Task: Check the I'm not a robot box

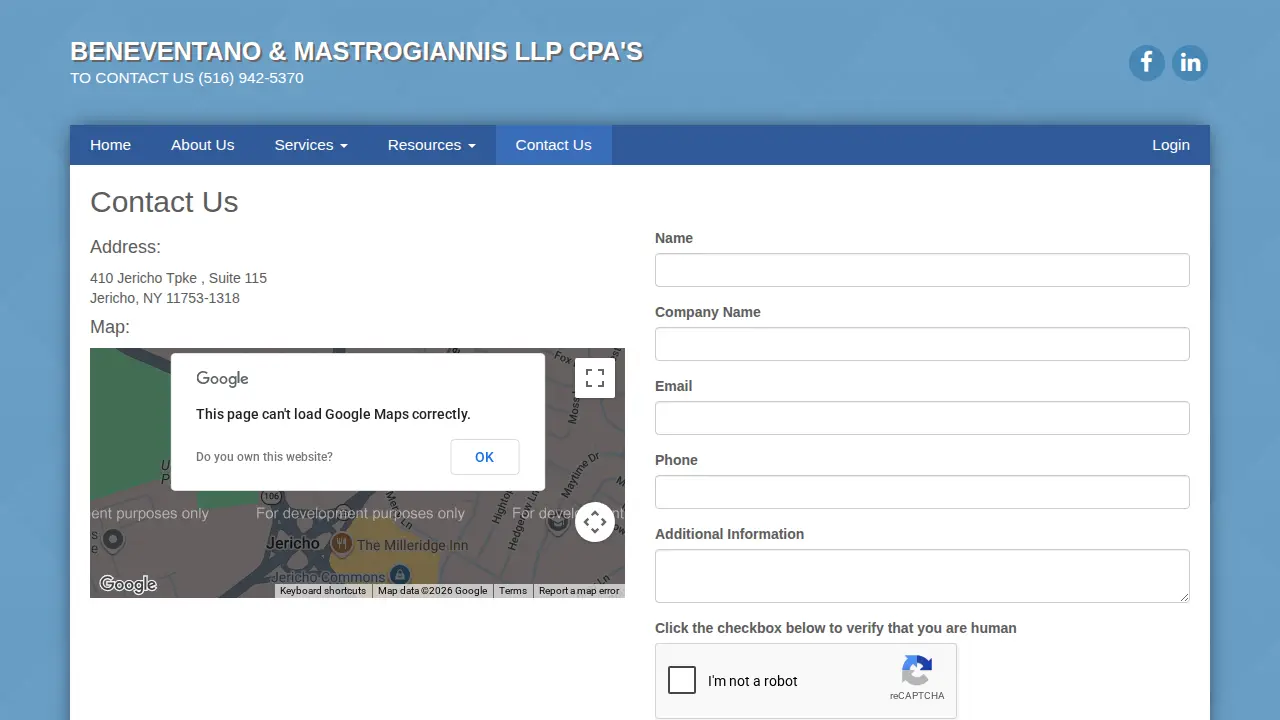Action: 682,680
